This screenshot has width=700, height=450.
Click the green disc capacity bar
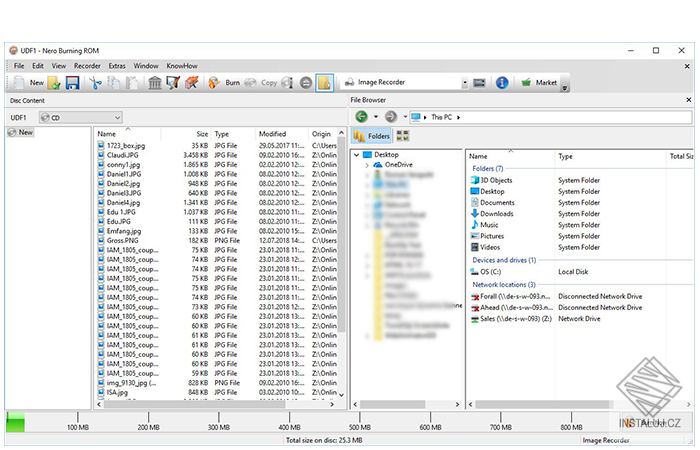[x=15, y=423]
